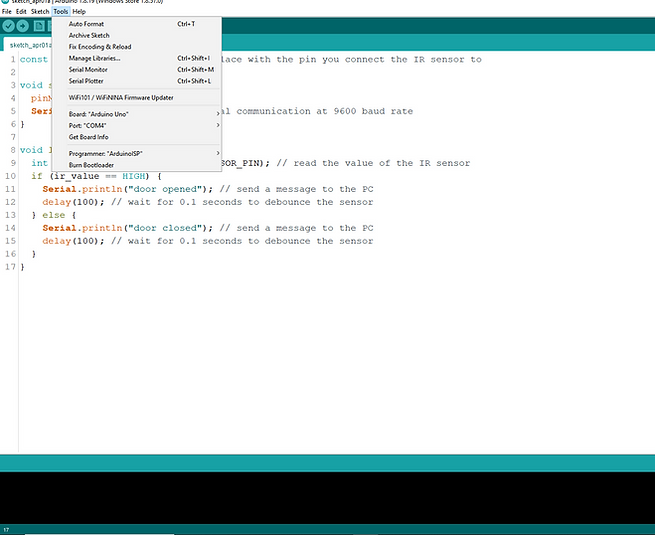Screen dimensions: 655x535
Task: Open Manage Libraries...
Action: click(x=137, y=58)
